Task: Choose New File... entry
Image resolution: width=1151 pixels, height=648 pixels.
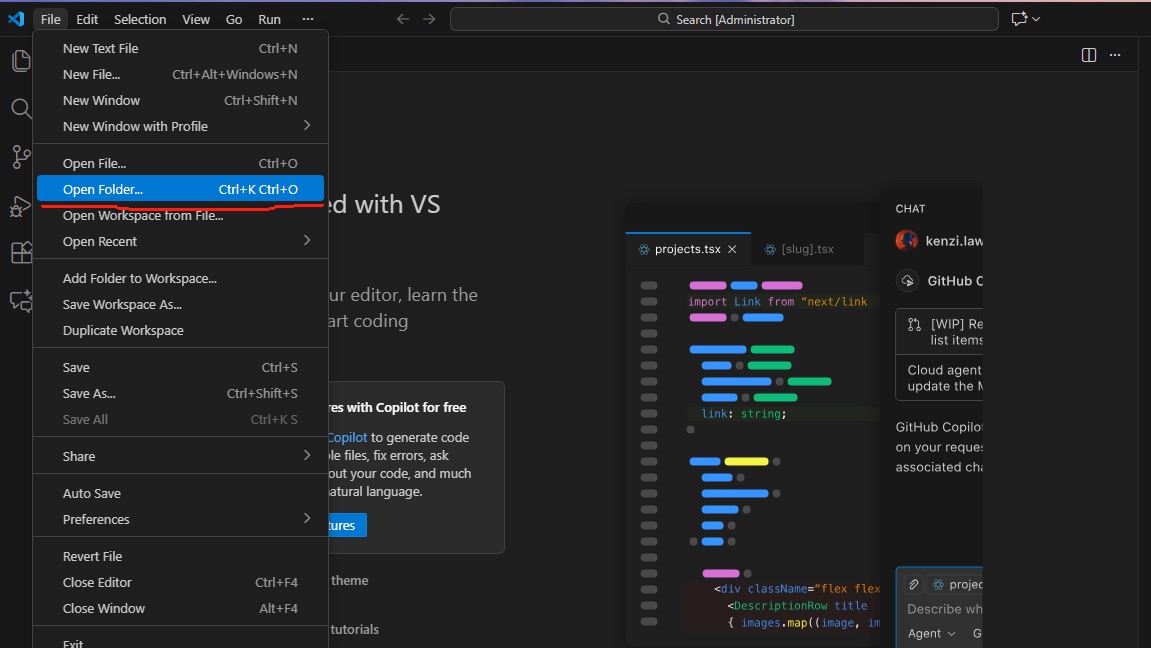Action: coord(181,74)
